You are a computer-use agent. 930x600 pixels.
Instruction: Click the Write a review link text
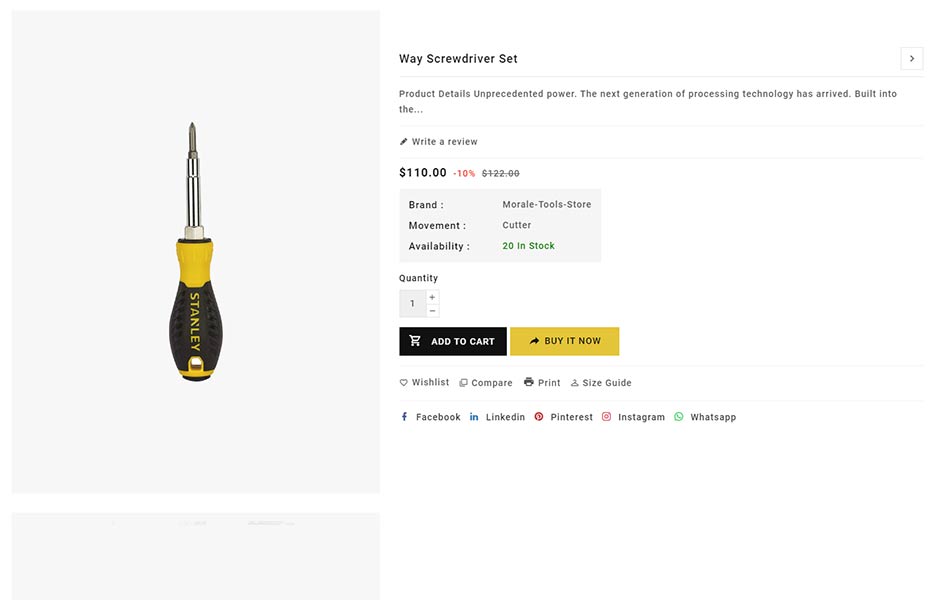445,142
